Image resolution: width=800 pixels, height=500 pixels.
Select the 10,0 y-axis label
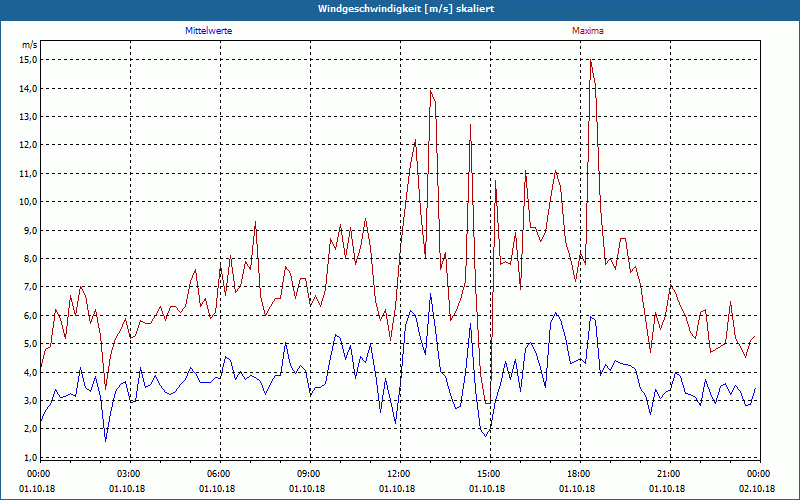29,202
